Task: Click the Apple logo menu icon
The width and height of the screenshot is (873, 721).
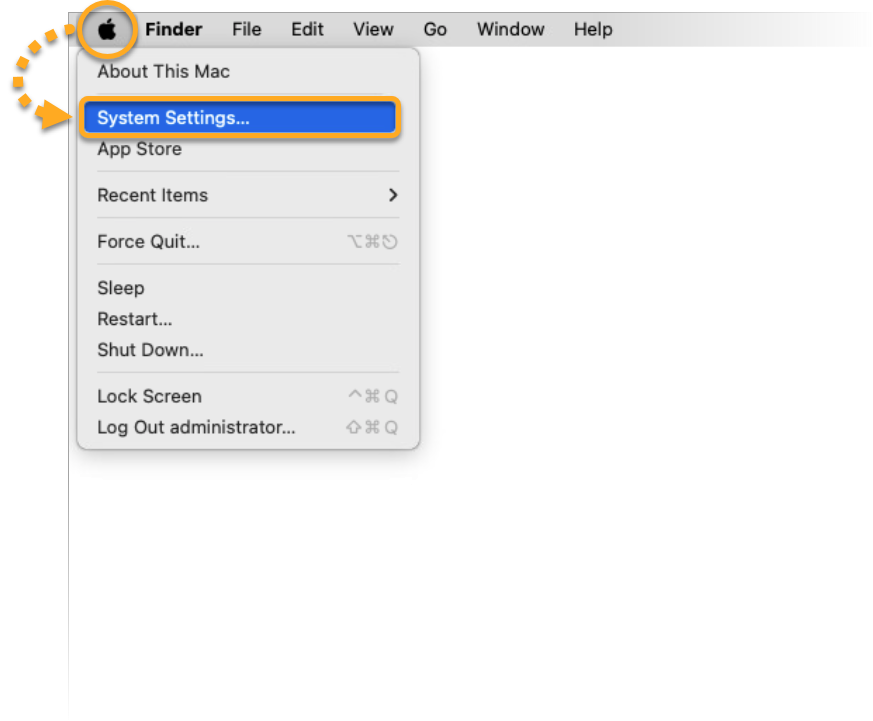Action: [107, 29]
